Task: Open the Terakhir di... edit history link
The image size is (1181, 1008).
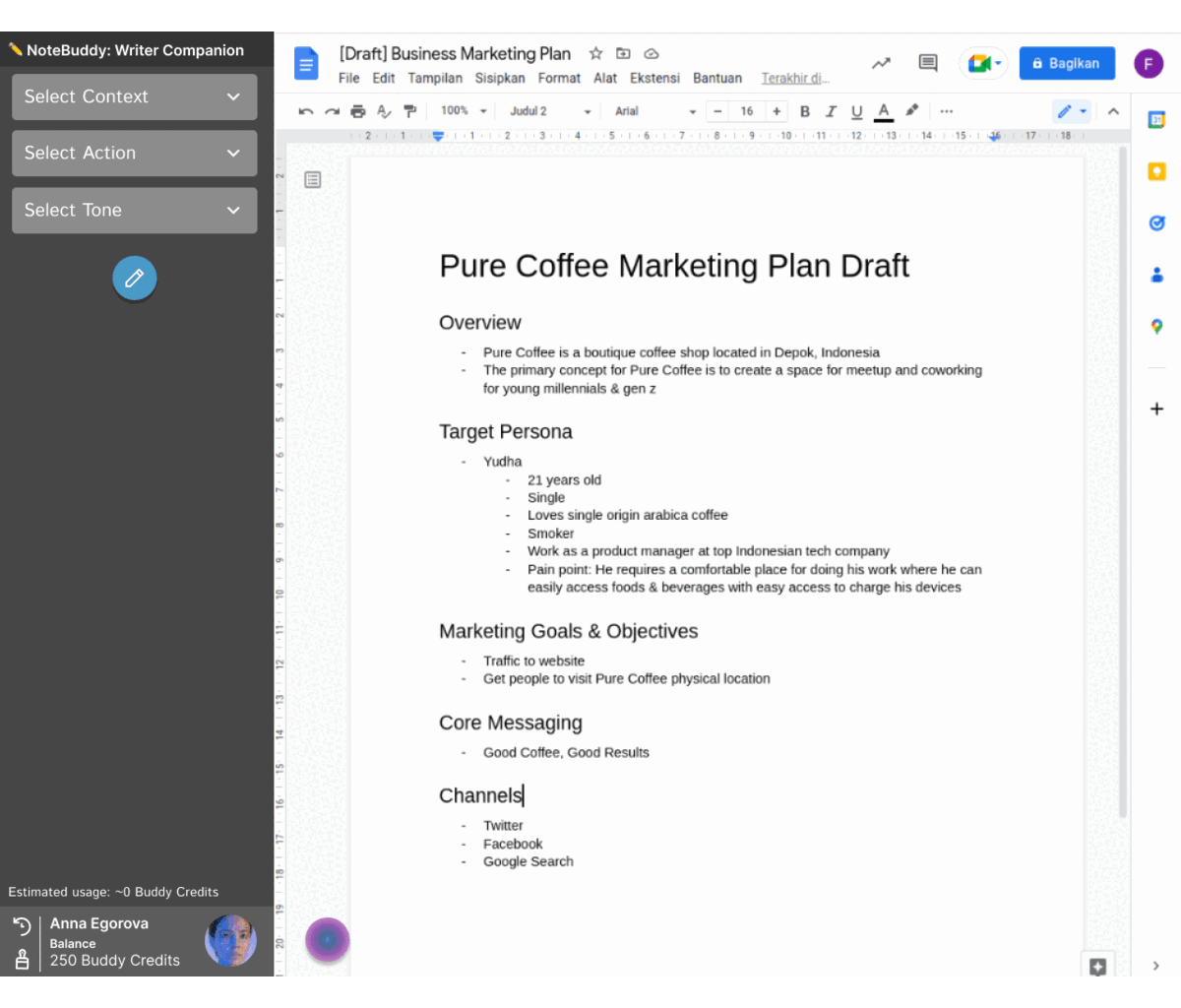Action: point(795,78)
